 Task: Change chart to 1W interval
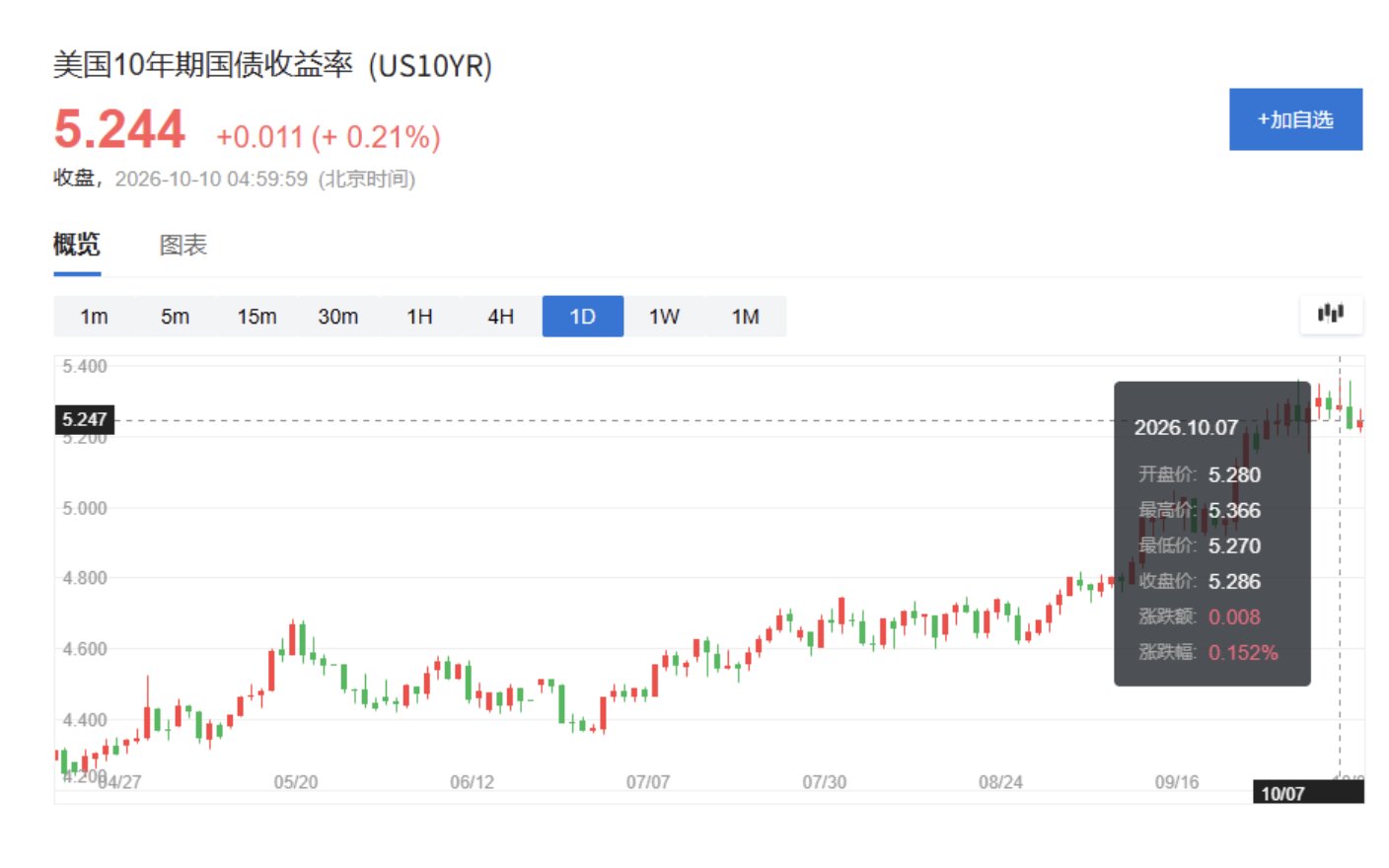(664, 317)
